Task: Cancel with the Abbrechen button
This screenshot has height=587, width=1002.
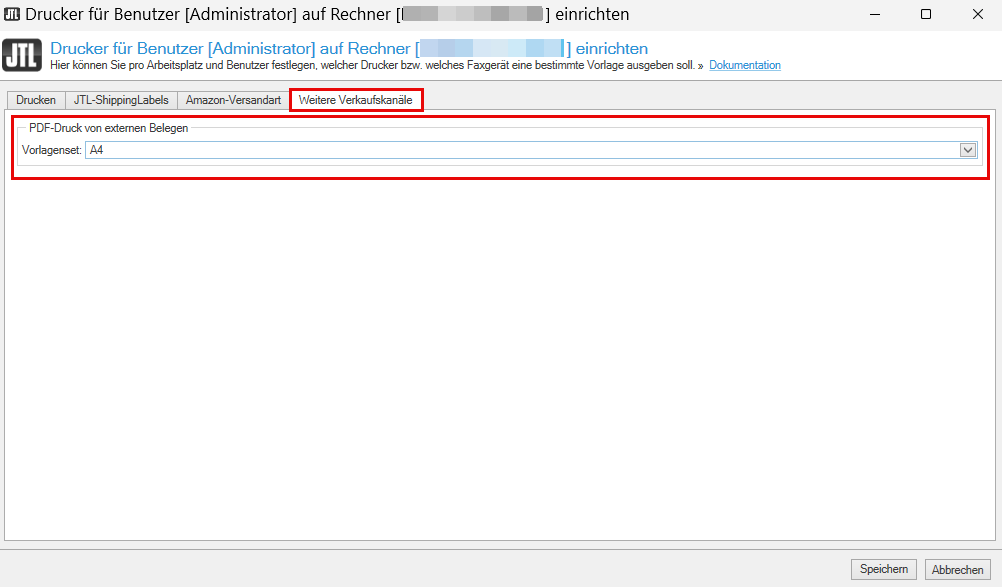Action: pyautogui.click(x=957, y=569)
